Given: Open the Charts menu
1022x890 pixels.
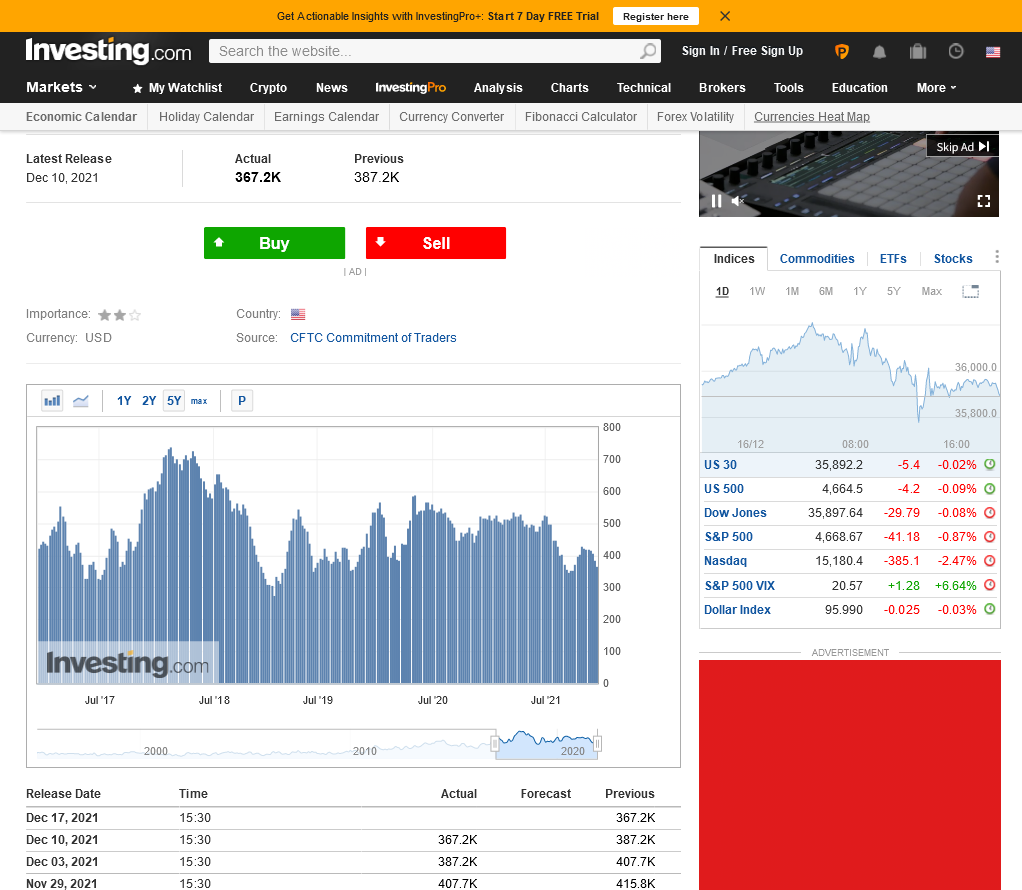Looking at the screenshot, I should [x=570, y=88].
